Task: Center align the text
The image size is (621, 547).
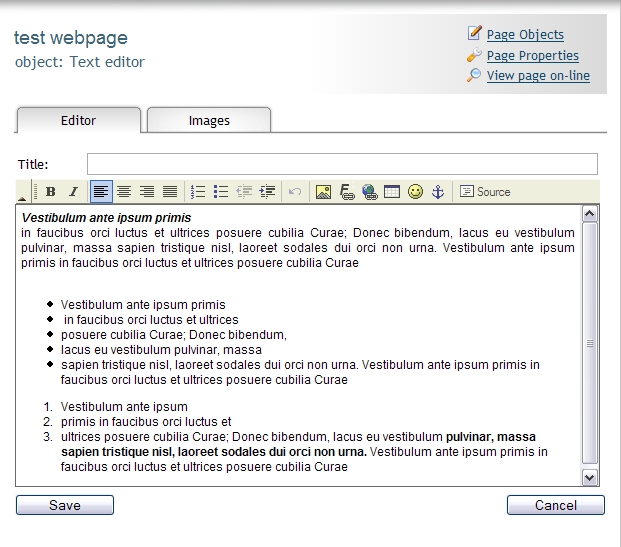Action: (x=124, y=192)
